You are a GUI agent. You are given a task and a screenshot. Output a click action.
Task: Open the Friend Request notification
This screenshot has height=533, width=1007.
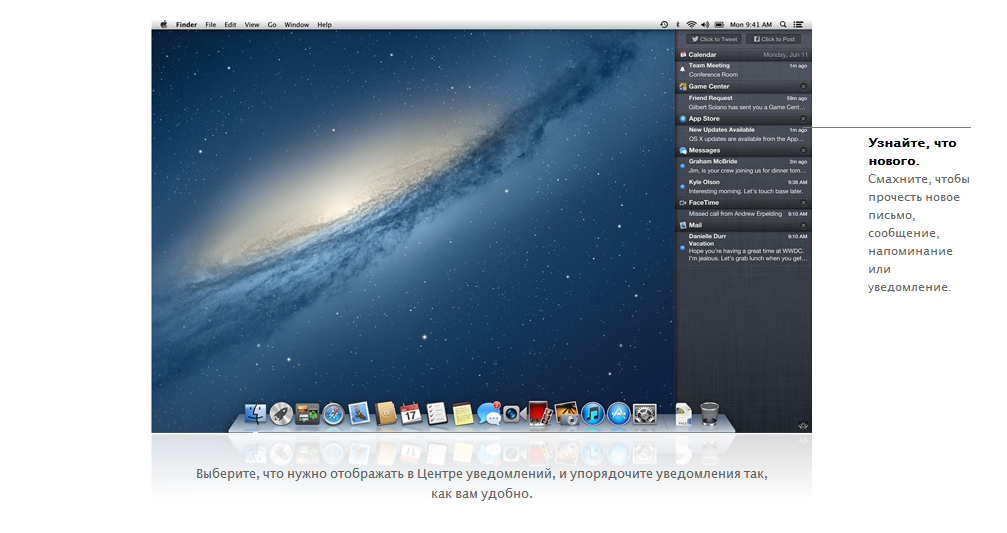click(744, 103)
